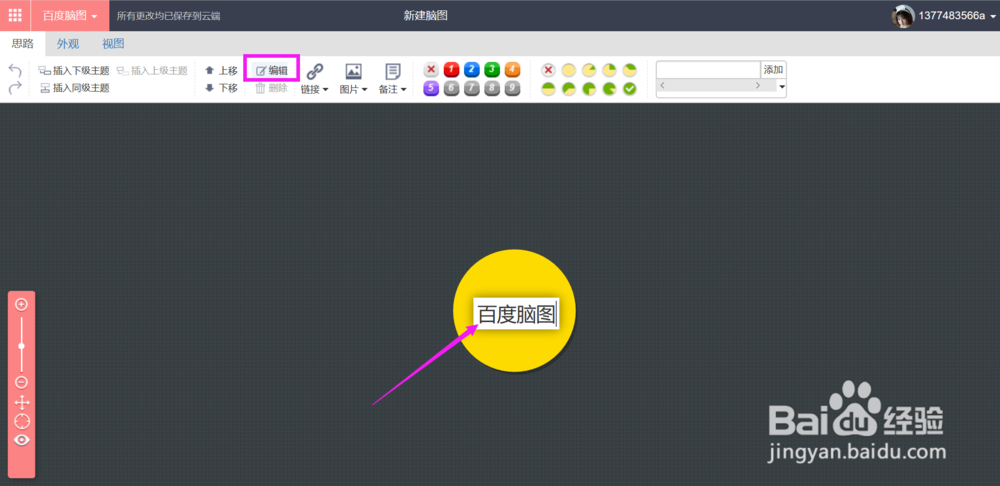
Task: Set priority 7 gray badge
Action: point(472,89)
